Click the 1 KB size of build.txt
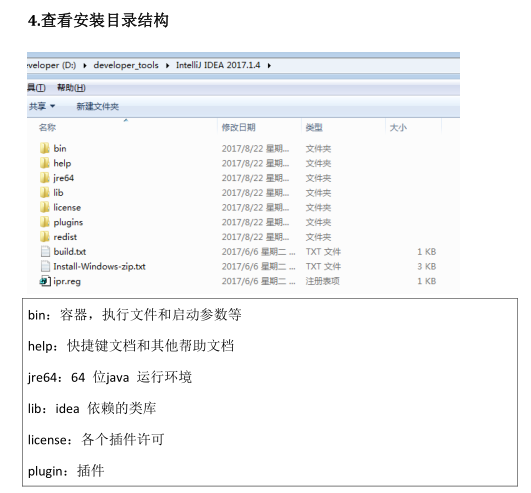Screen dimensions: 531x493 [x=427, y=252]
